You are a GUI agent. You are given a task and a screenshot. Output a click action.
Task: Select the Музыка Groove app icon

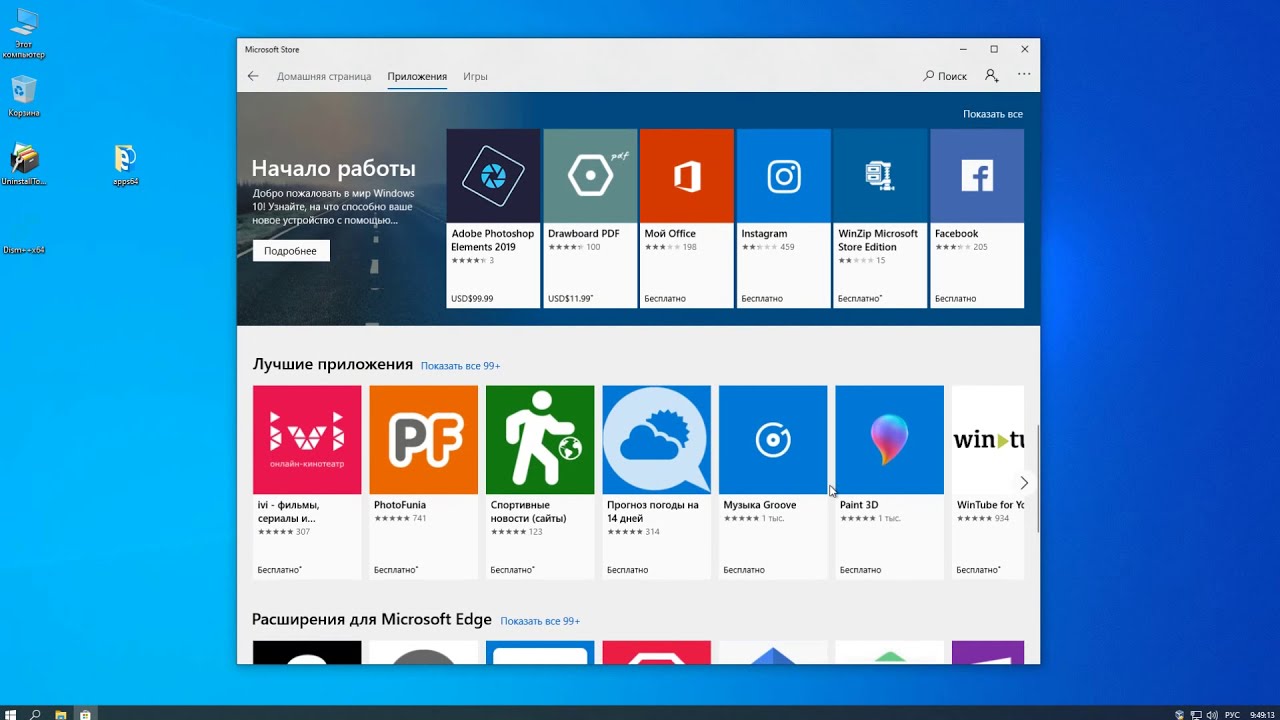click(x=773, y=440)
